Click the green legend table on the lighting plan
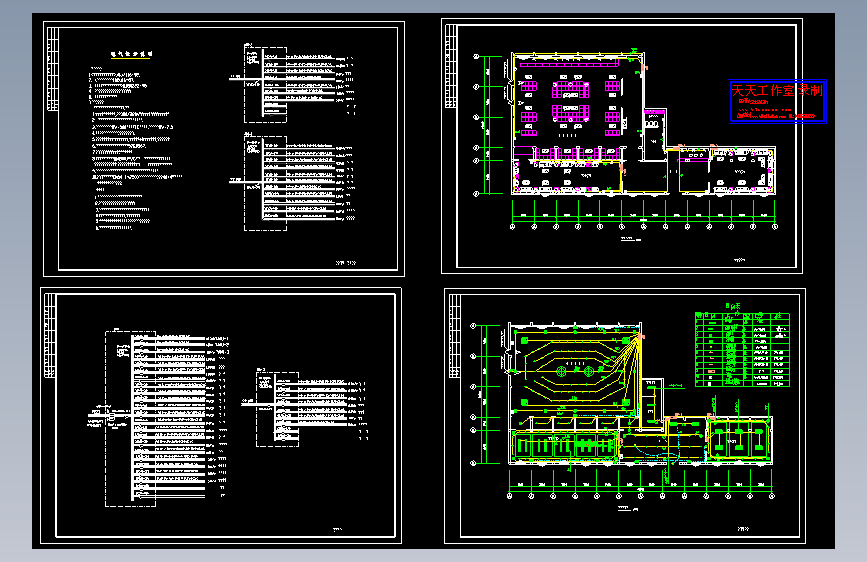Image resolution: width=867 pixels, height=562 pixels. coord(742,350)
